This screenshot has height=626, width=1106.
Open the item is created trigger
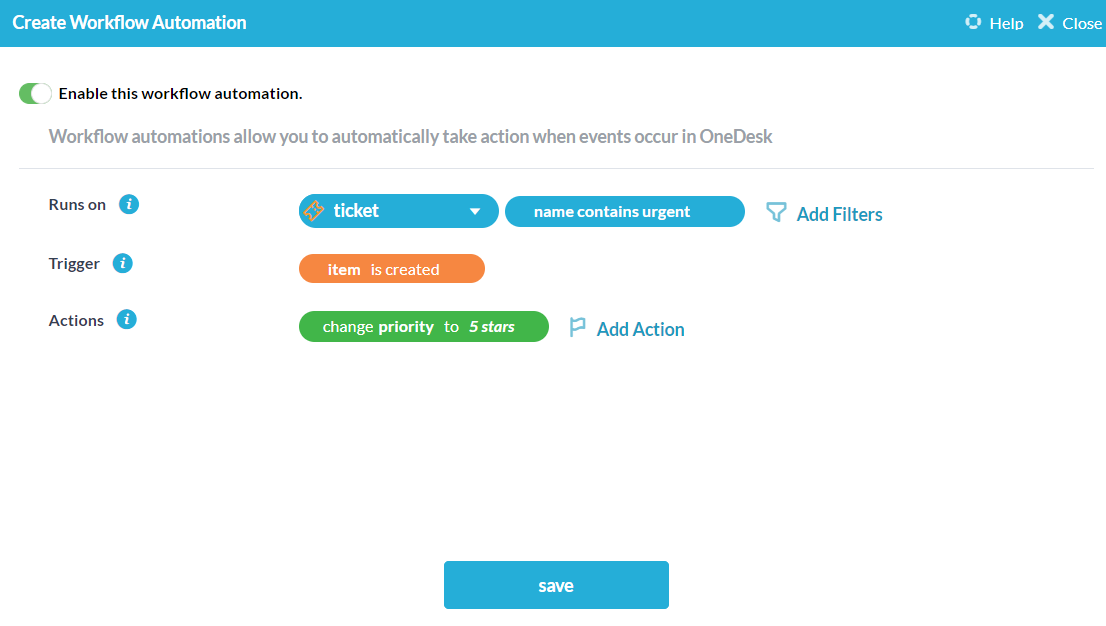click(391, 269)
